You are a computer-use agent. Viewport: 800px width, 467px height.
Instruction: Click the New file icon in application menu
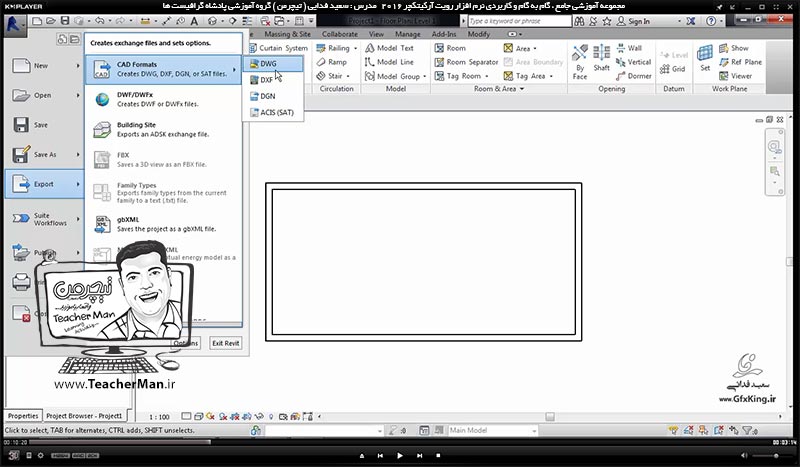21,66
